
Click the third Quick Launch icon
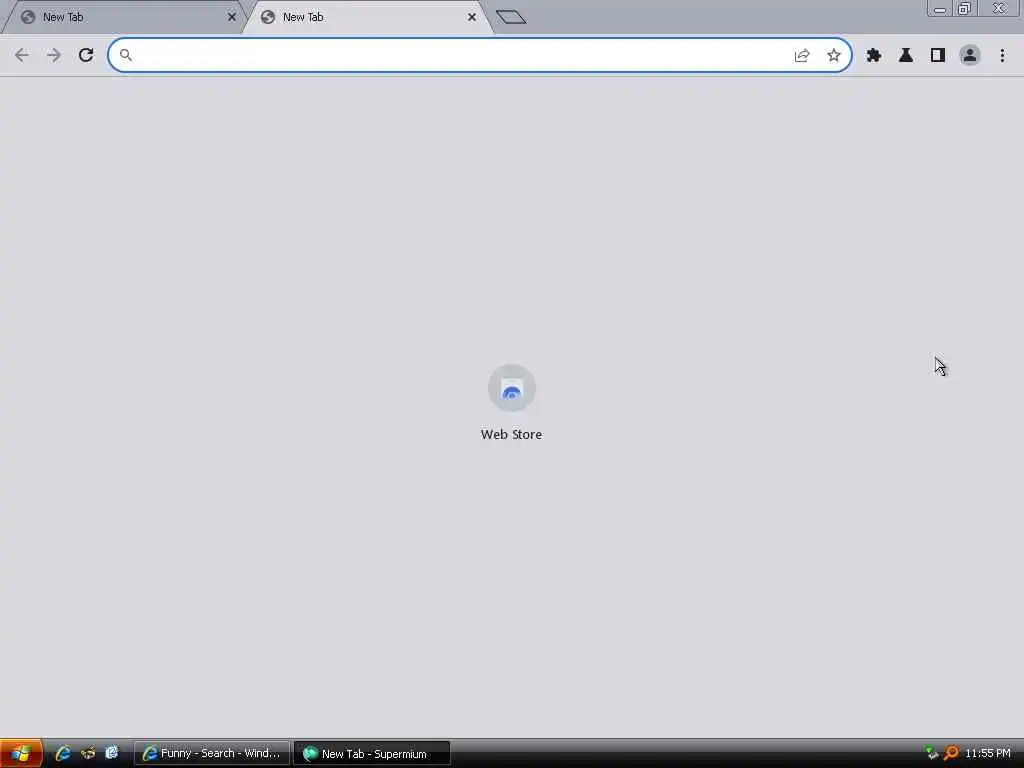click(x=112, y=754)
